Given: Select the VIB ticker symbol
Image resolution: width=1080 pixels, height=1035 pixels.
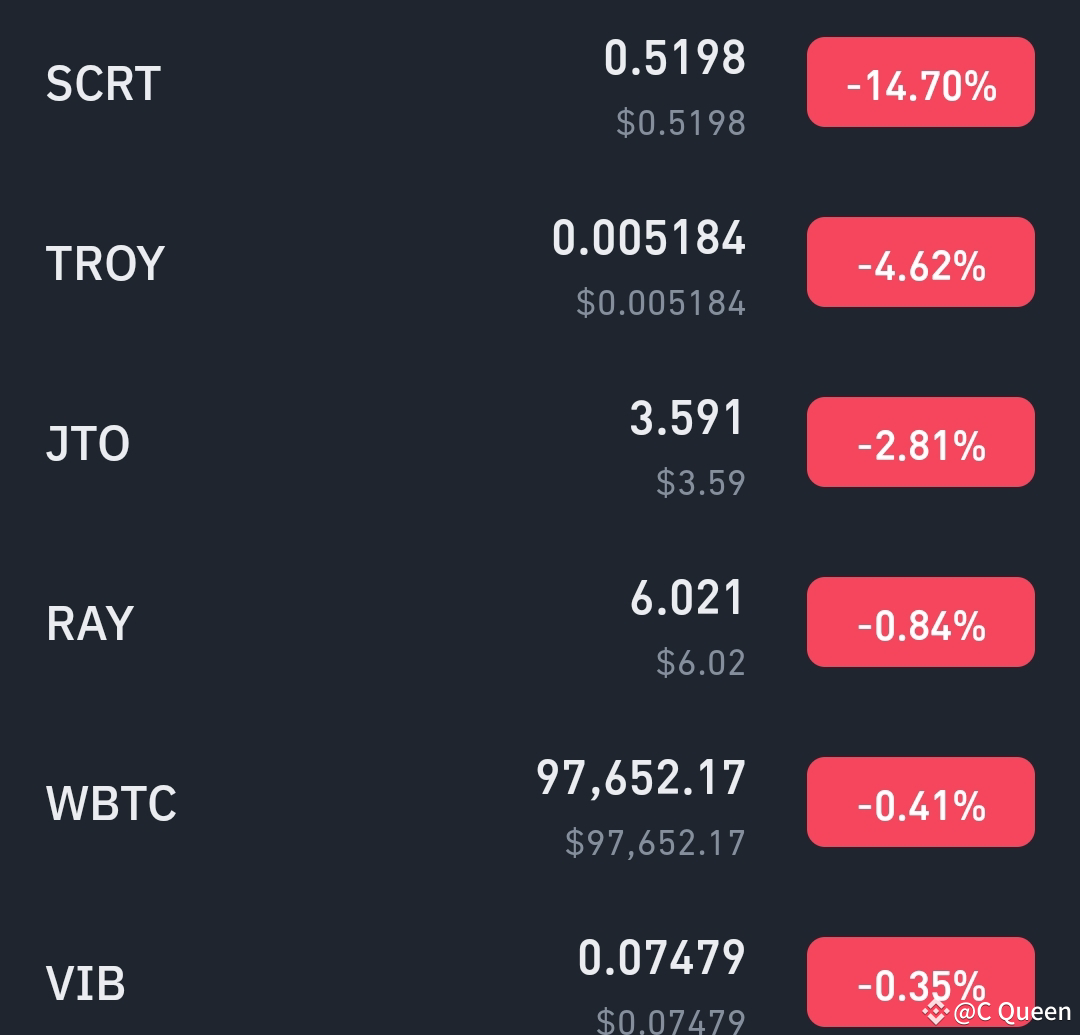Looking at the screenshot, I should (85, 983).
